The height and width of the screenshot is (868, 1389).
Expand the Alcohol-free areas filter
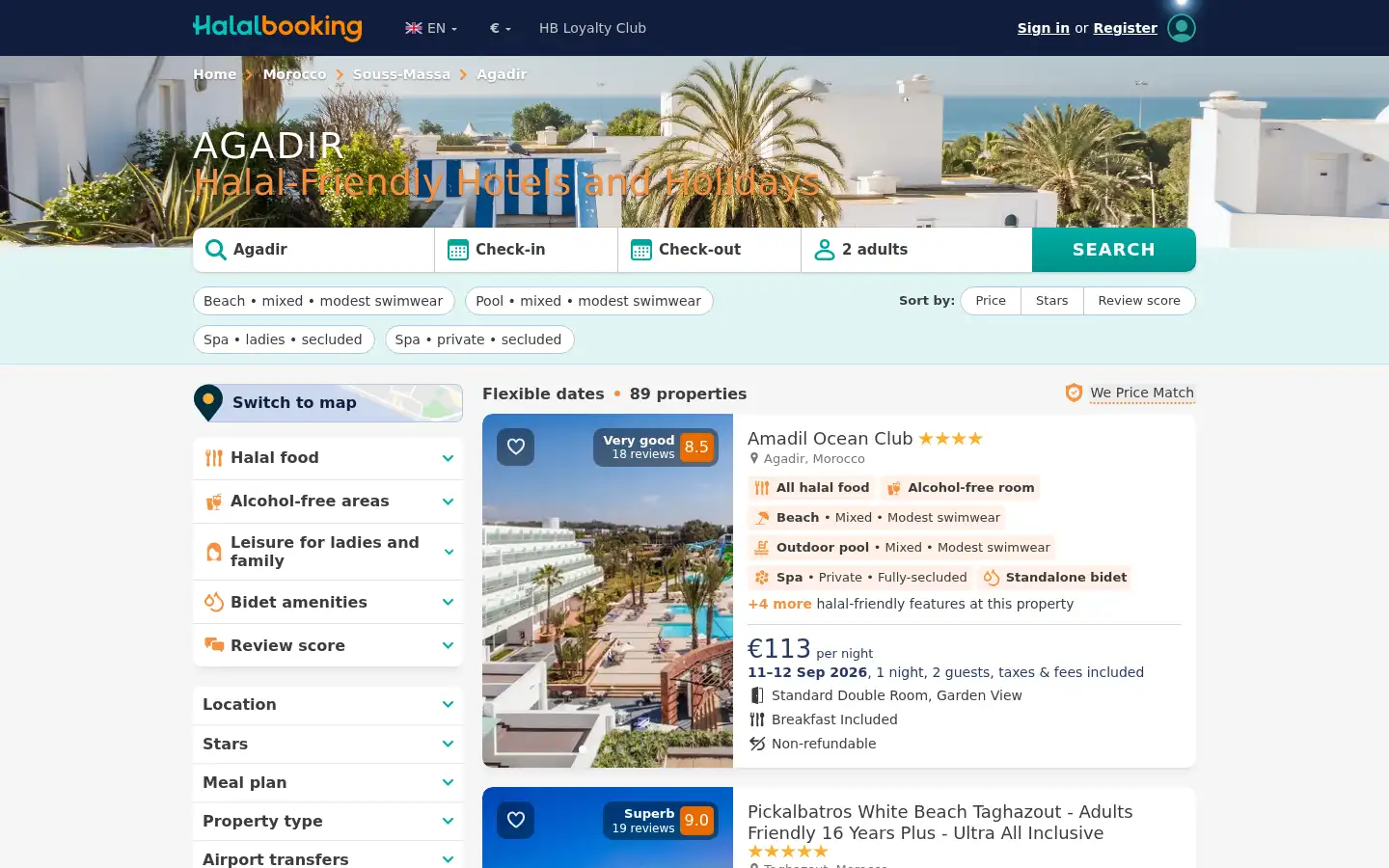pos(328,502)
